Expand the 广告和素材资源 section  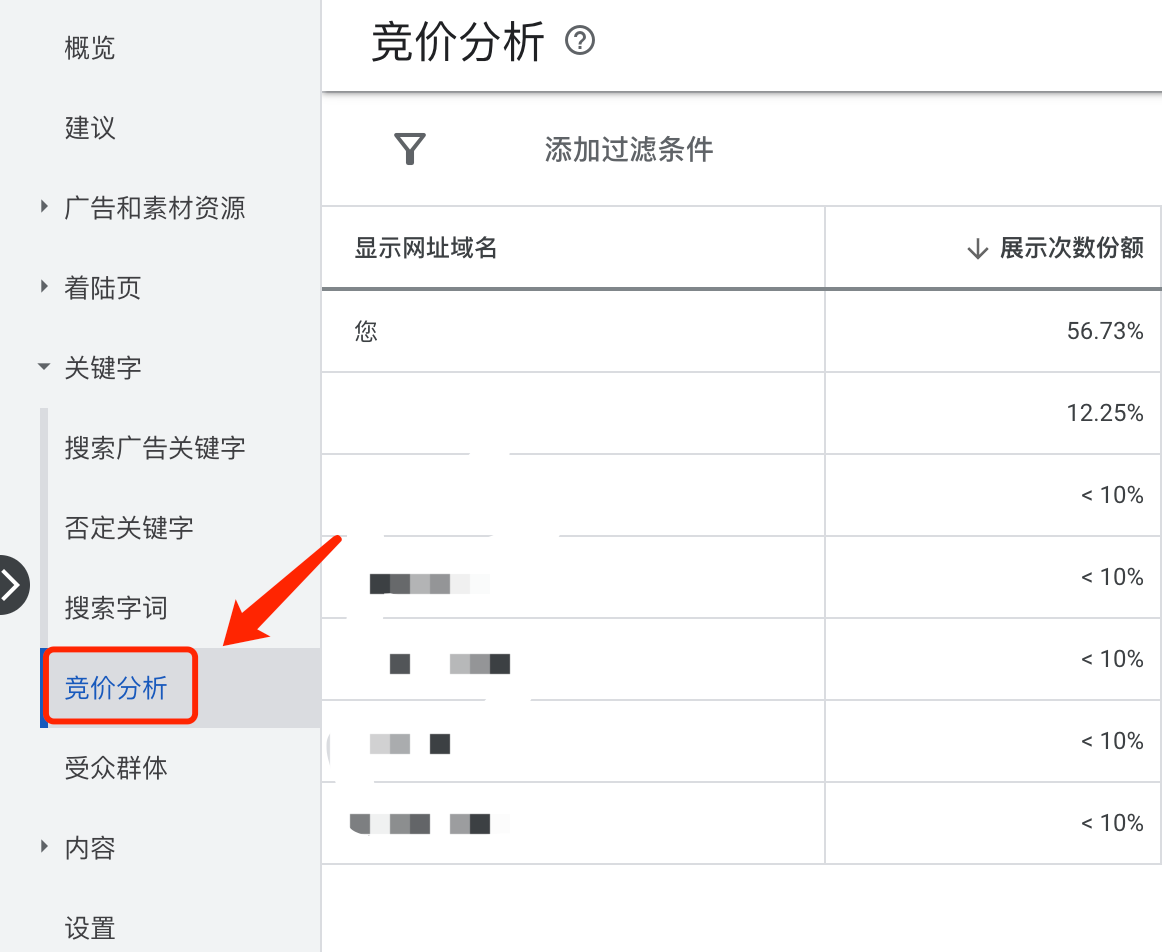click(x=43, y=207)
